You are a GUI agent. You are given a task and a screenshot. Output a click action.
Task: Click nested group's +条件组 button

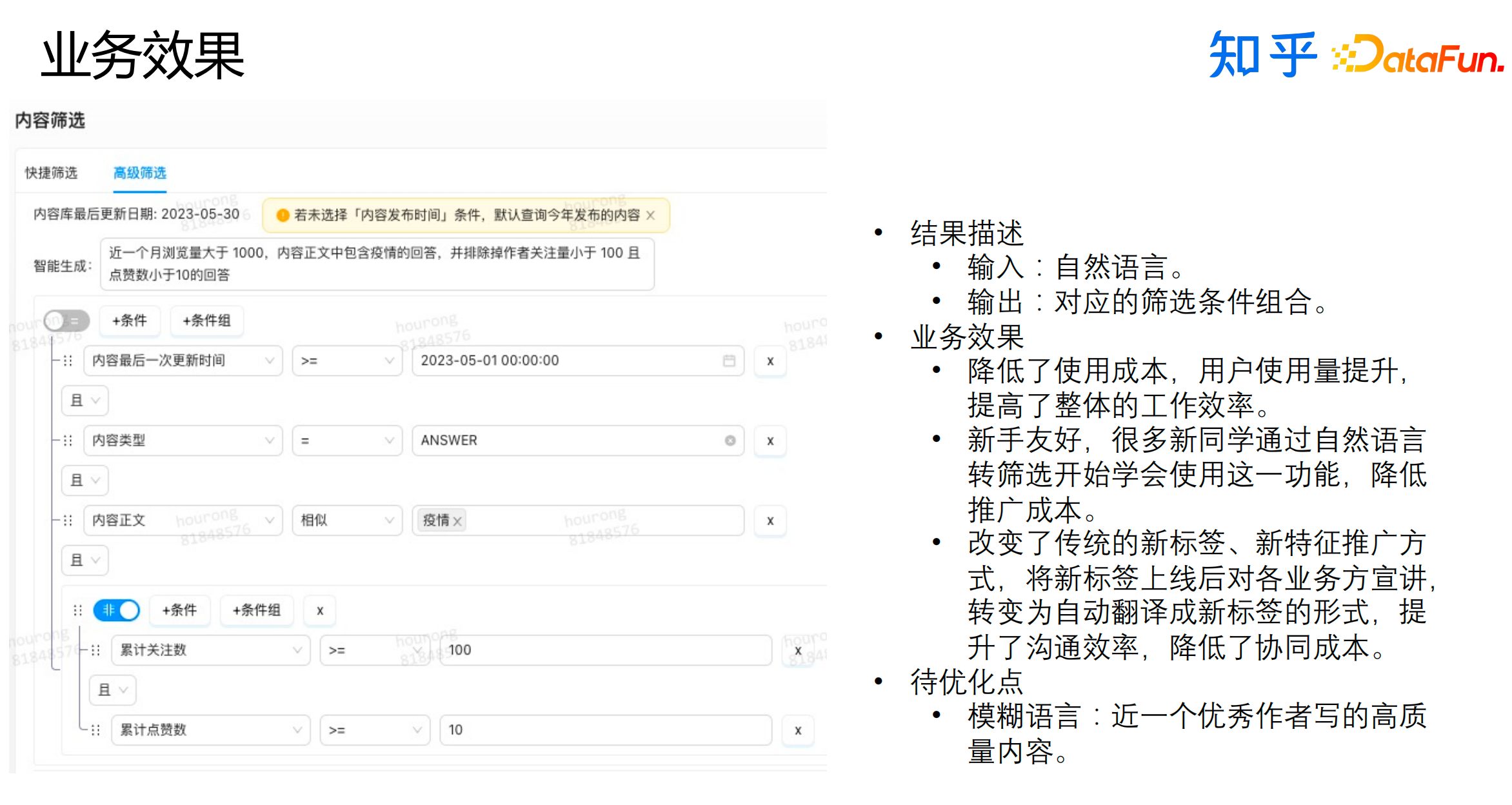[256, 610]
